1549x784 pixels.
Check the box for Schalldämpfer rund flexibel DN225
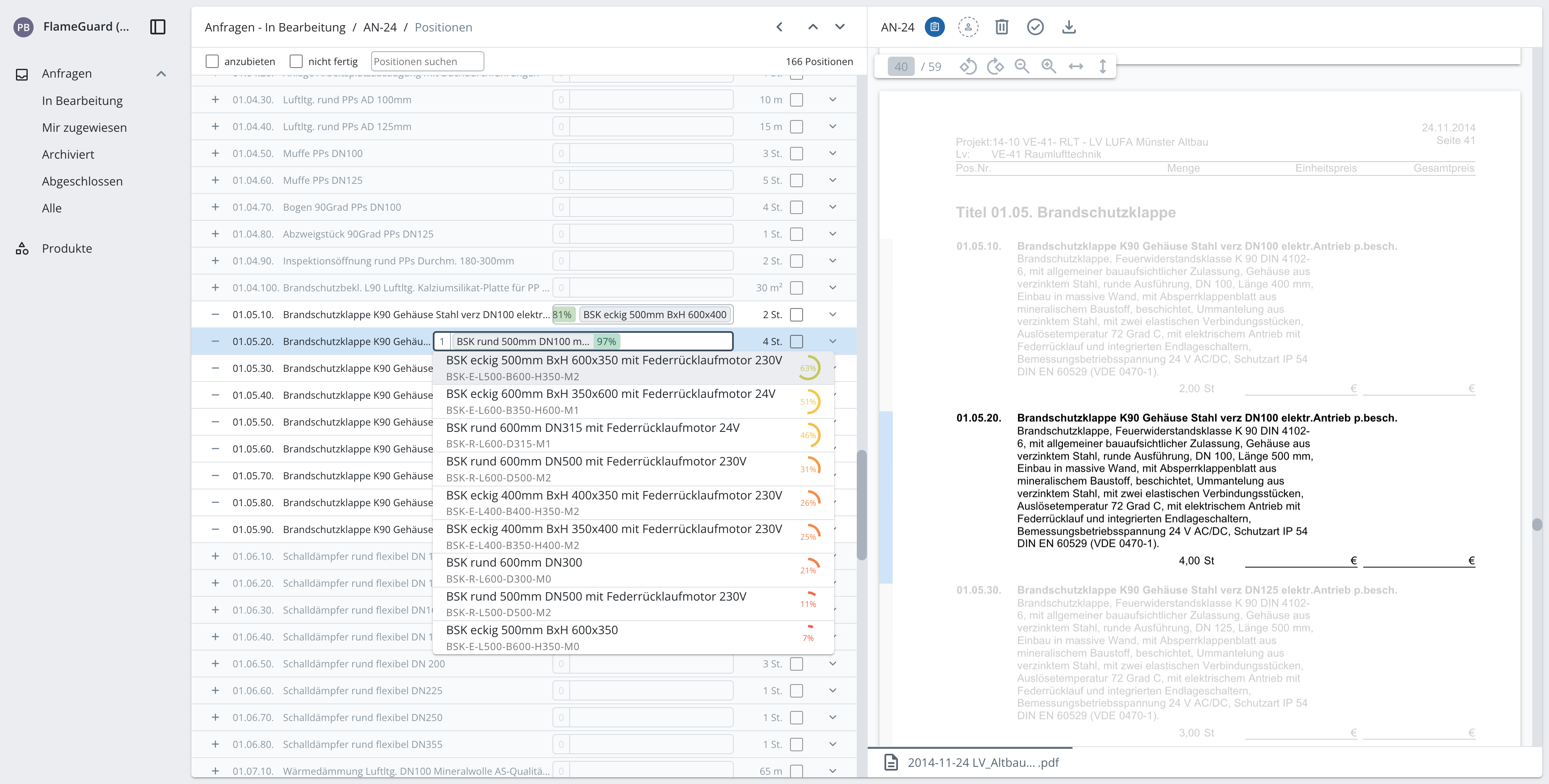797,691
